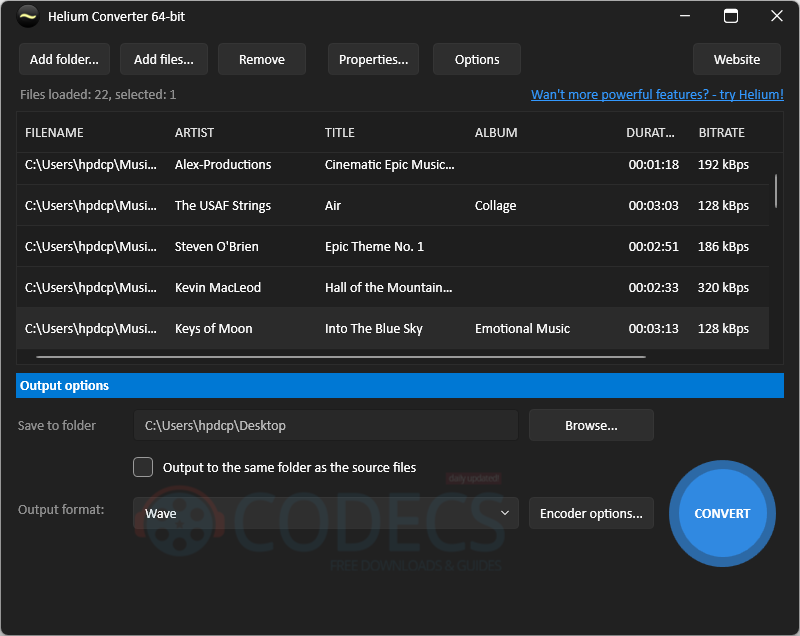
Task: Click the Add folder... button
Action: 64,60
